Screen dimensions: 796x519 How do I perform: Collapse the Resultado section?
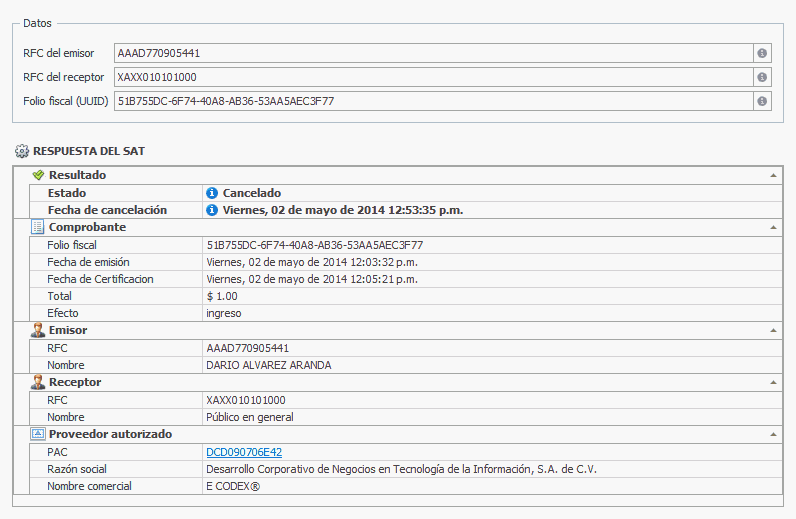(x=773, y=175)
